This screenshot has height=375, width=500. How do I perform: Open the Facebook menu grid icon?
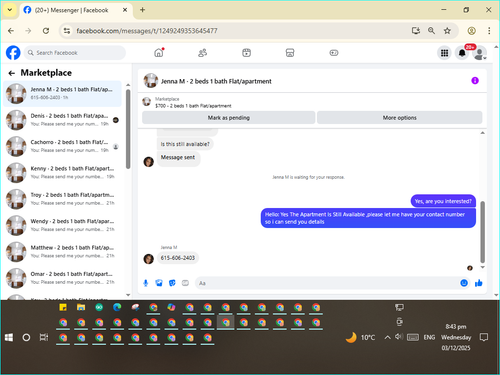(x=444, y=53)
